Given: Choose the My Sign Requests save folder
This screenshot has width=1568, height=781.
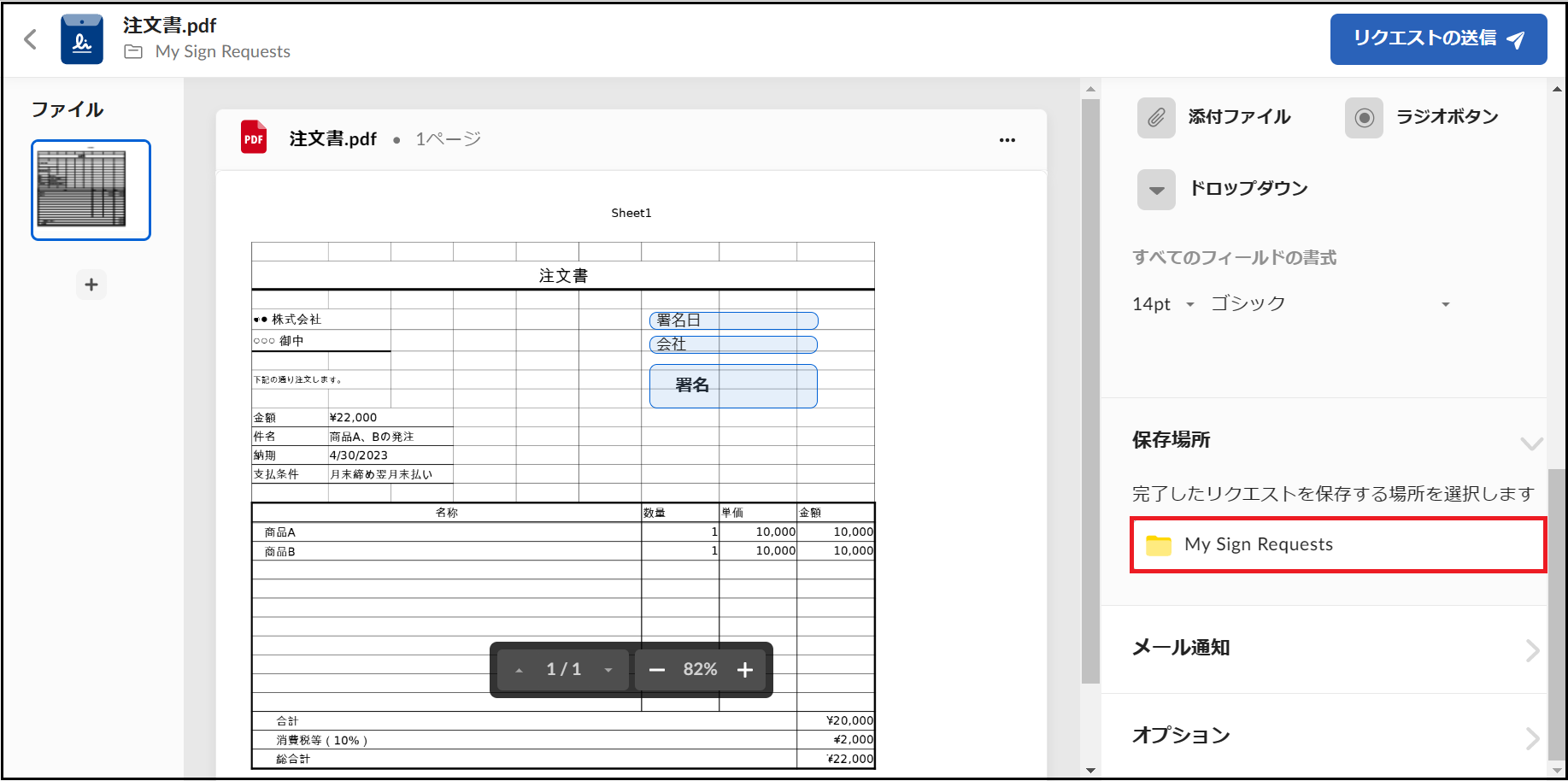Looking at the screenshot, I should pyautogui.click(x=1337, y=544).
